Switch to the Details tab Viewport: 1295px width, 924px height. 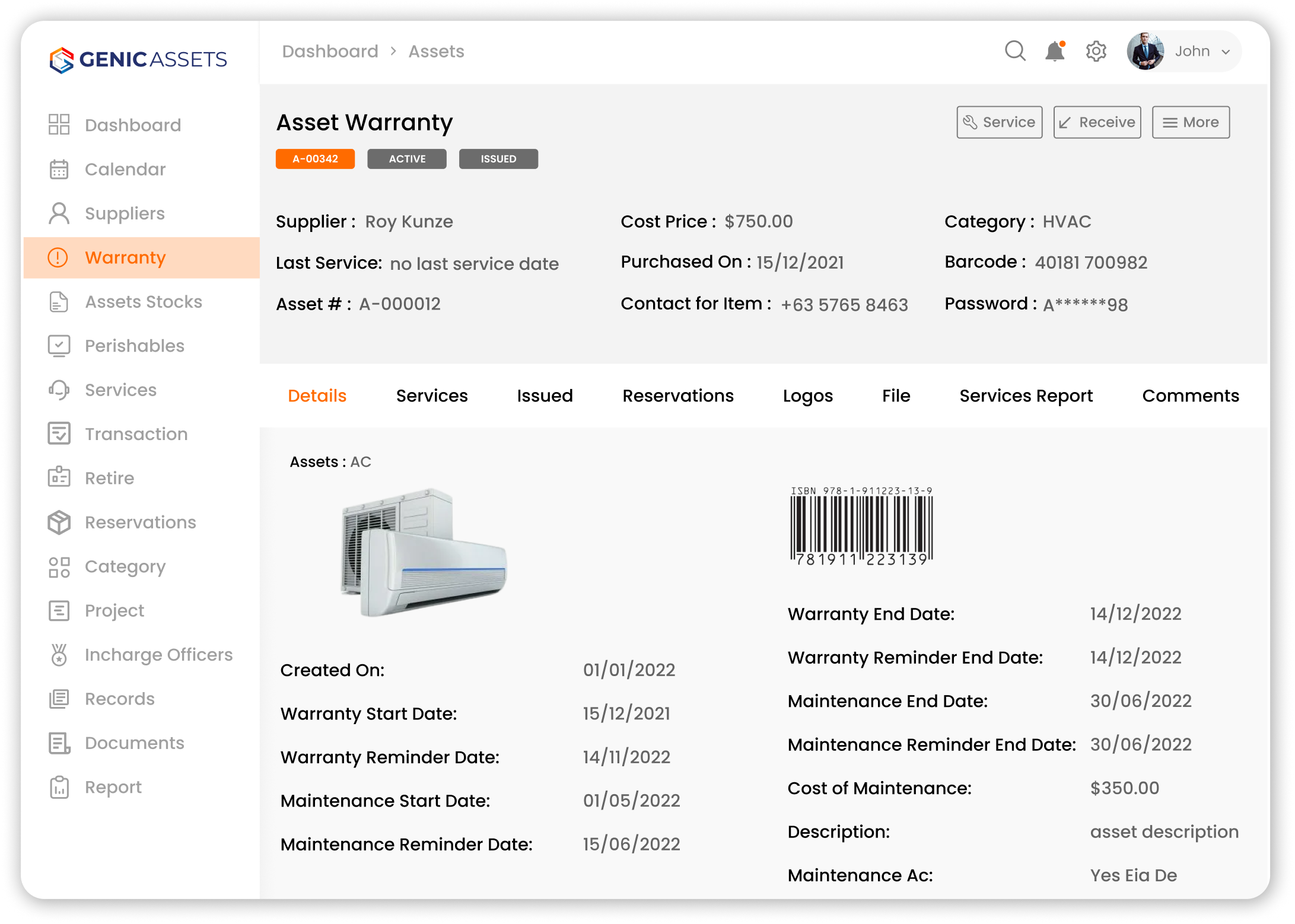(317, 396)
